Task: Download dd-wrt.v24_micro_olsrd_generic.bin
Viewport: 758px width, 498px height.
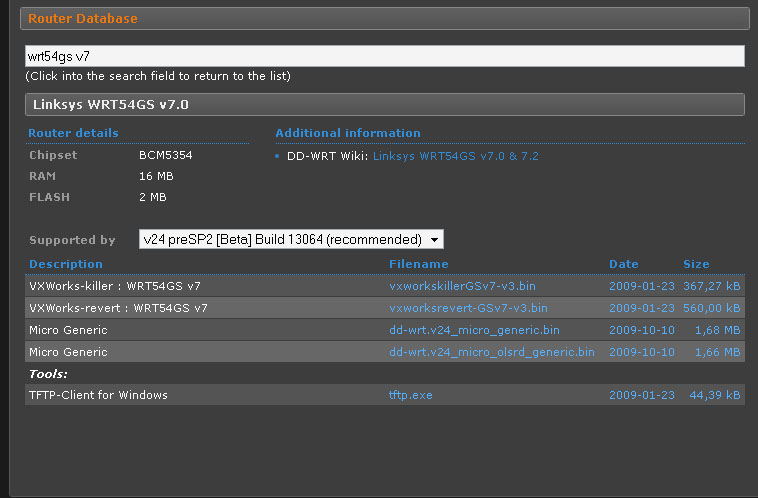Action: tap(492, 352)
